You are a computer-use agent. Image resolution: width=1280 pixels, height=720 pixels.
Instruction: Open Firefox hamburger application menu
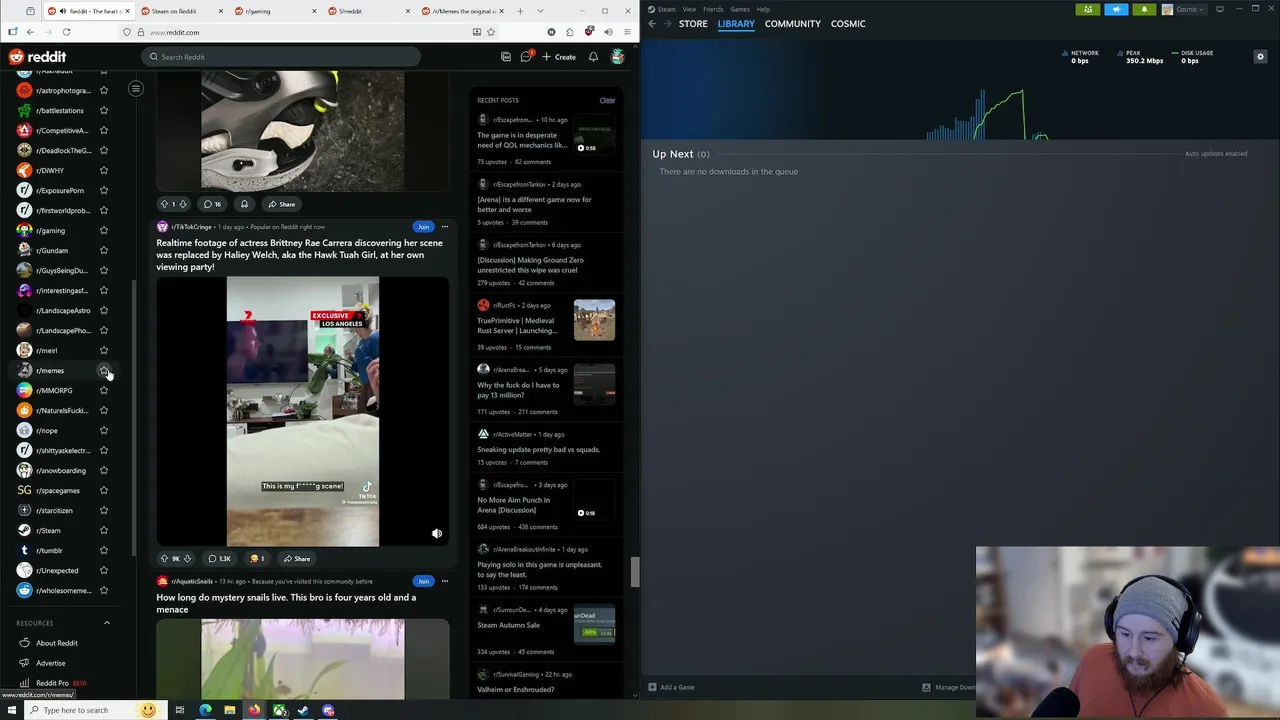[x=627, y=32]
